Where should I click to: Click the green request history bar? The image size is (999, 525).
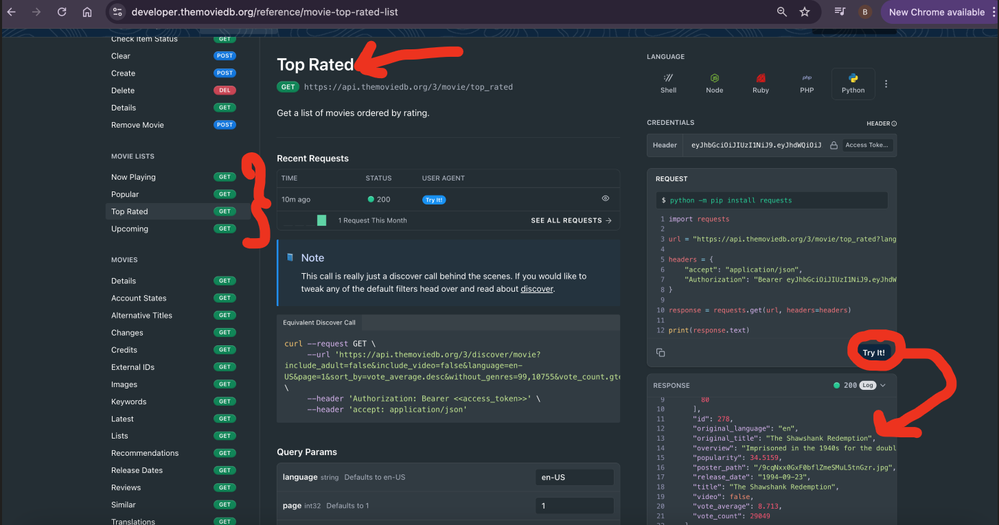(x=322, y=220)
